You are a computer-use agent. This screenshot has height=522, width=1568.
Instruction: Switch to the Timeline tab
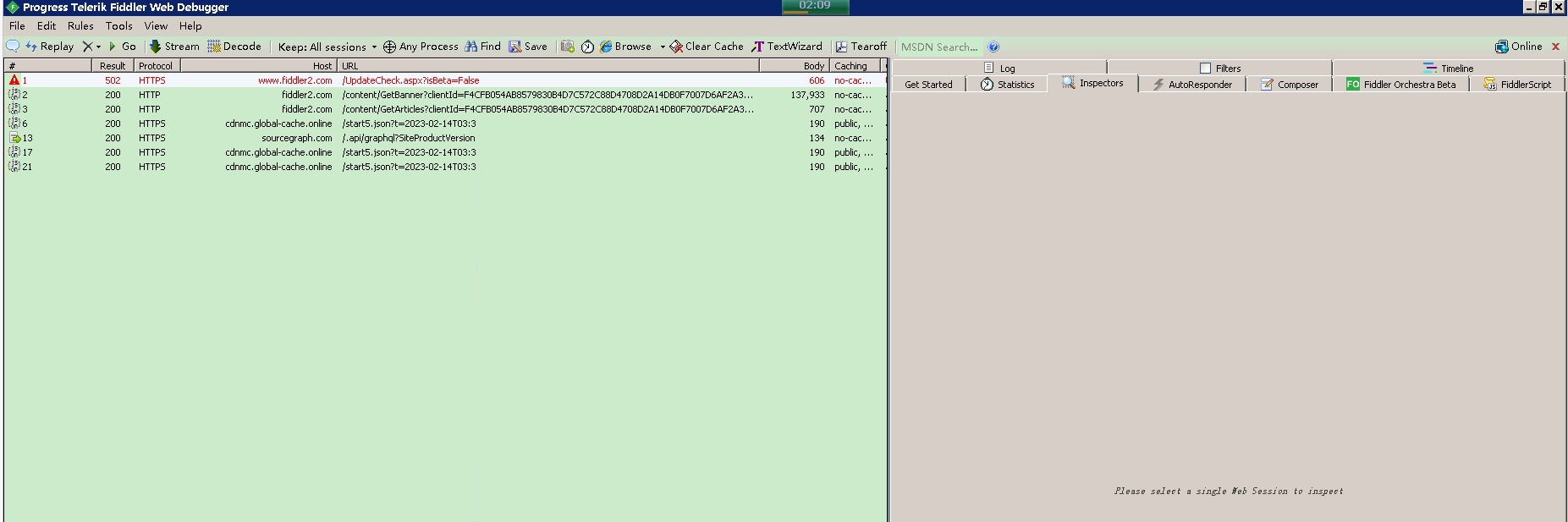click(x=1449, y=68)
